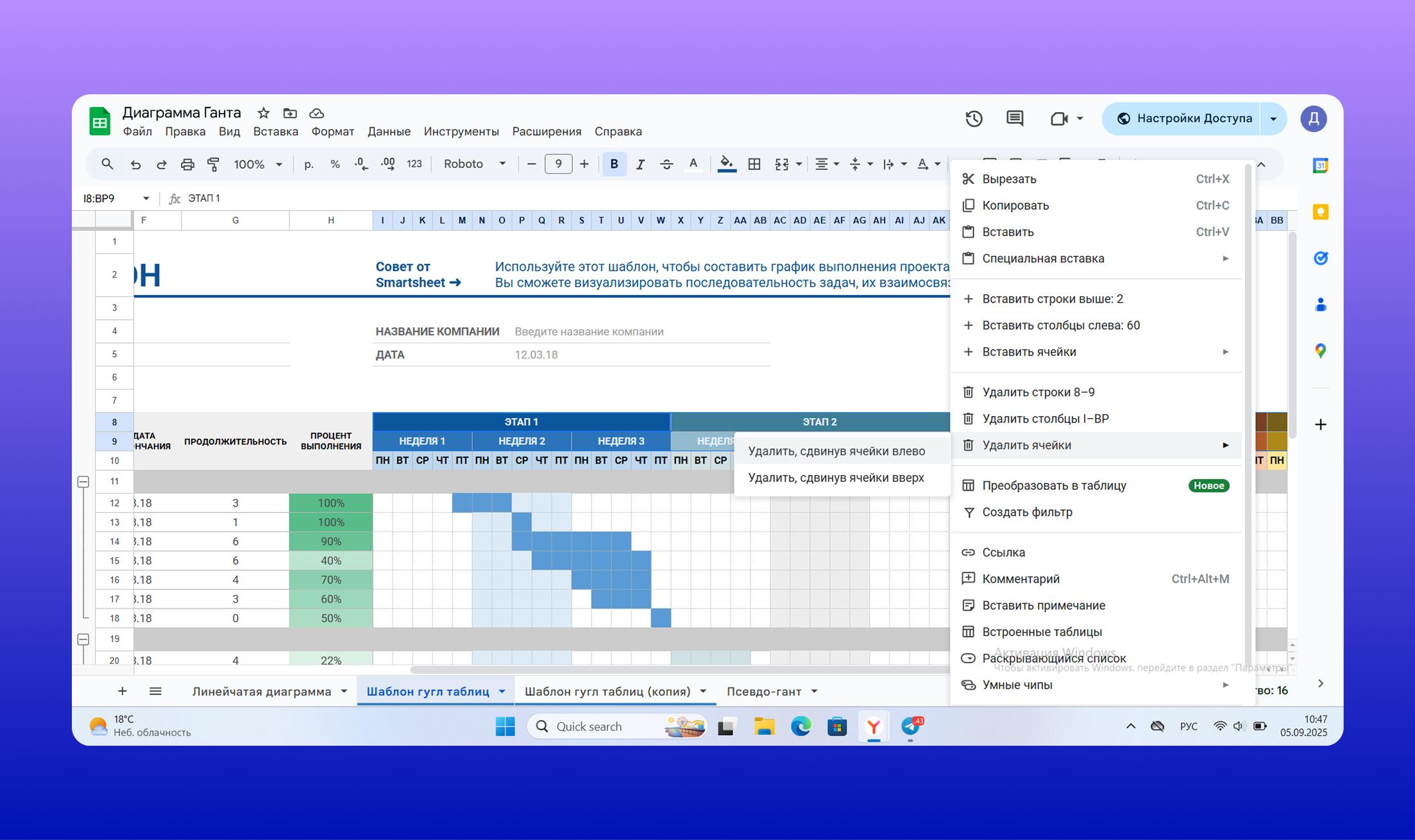Switch to Псевдо-гант sheet tab
This screenshot has width=1415, height=840.
[x=763, y=691]
